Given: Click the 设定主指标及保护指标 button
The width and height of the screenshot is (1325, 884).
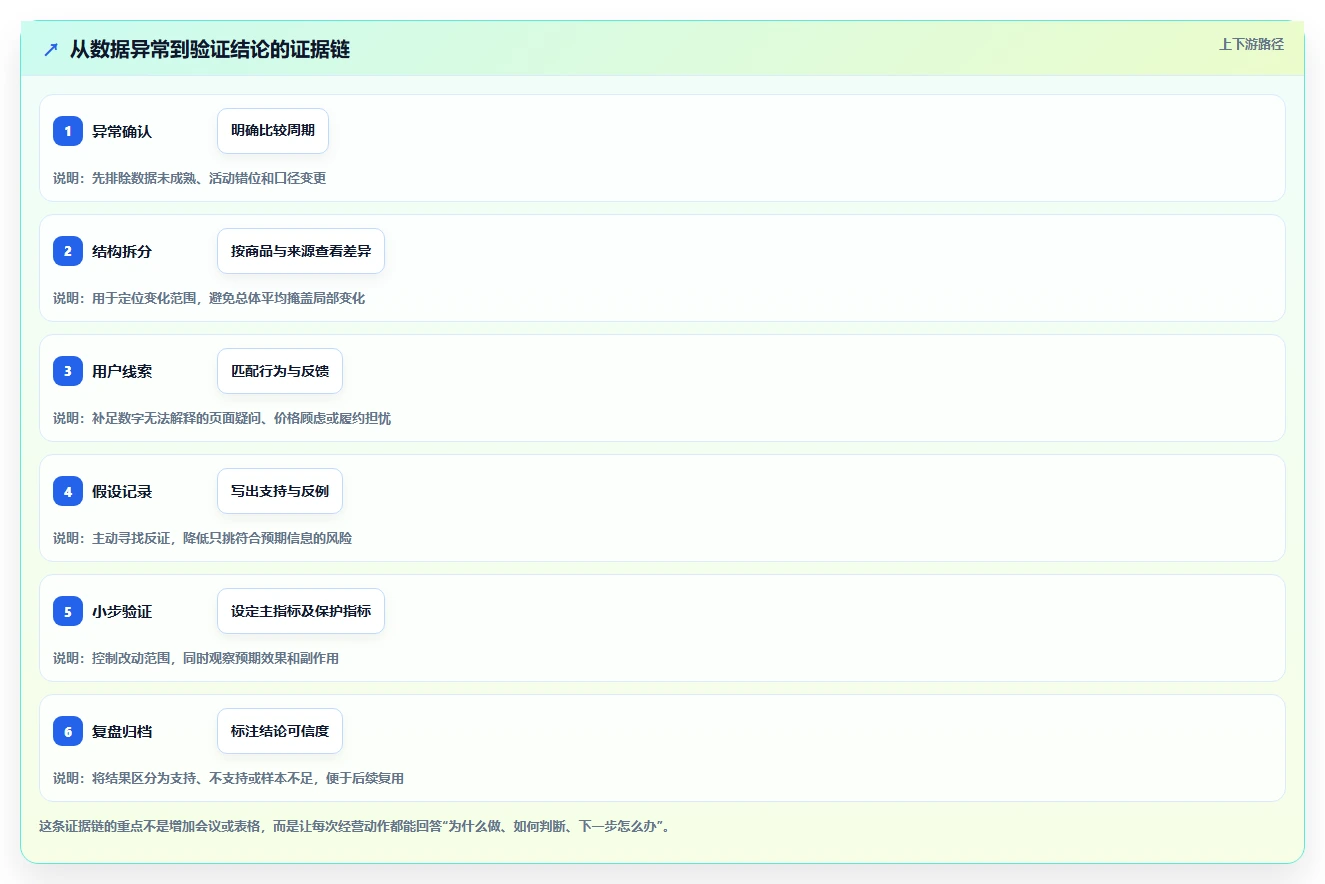Looking at the screenshot, I should [301, 611].
